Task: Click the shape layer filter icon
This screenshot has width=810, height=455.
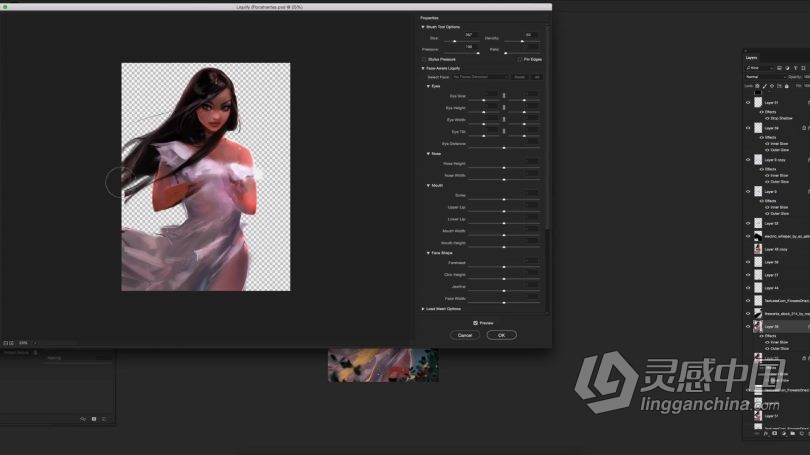Action: 803,68
